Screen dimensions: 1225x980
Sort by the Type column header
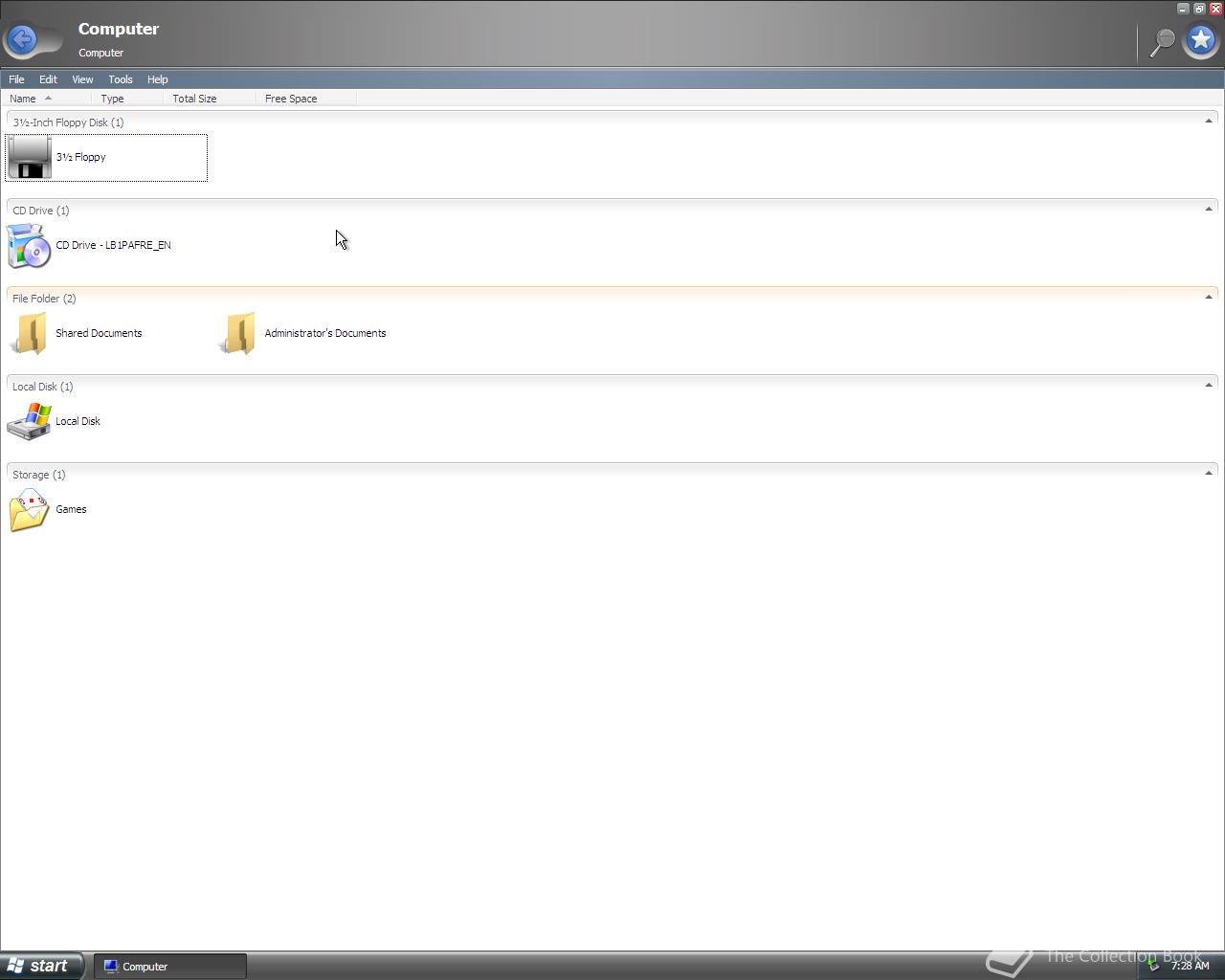tap(127, 99)
